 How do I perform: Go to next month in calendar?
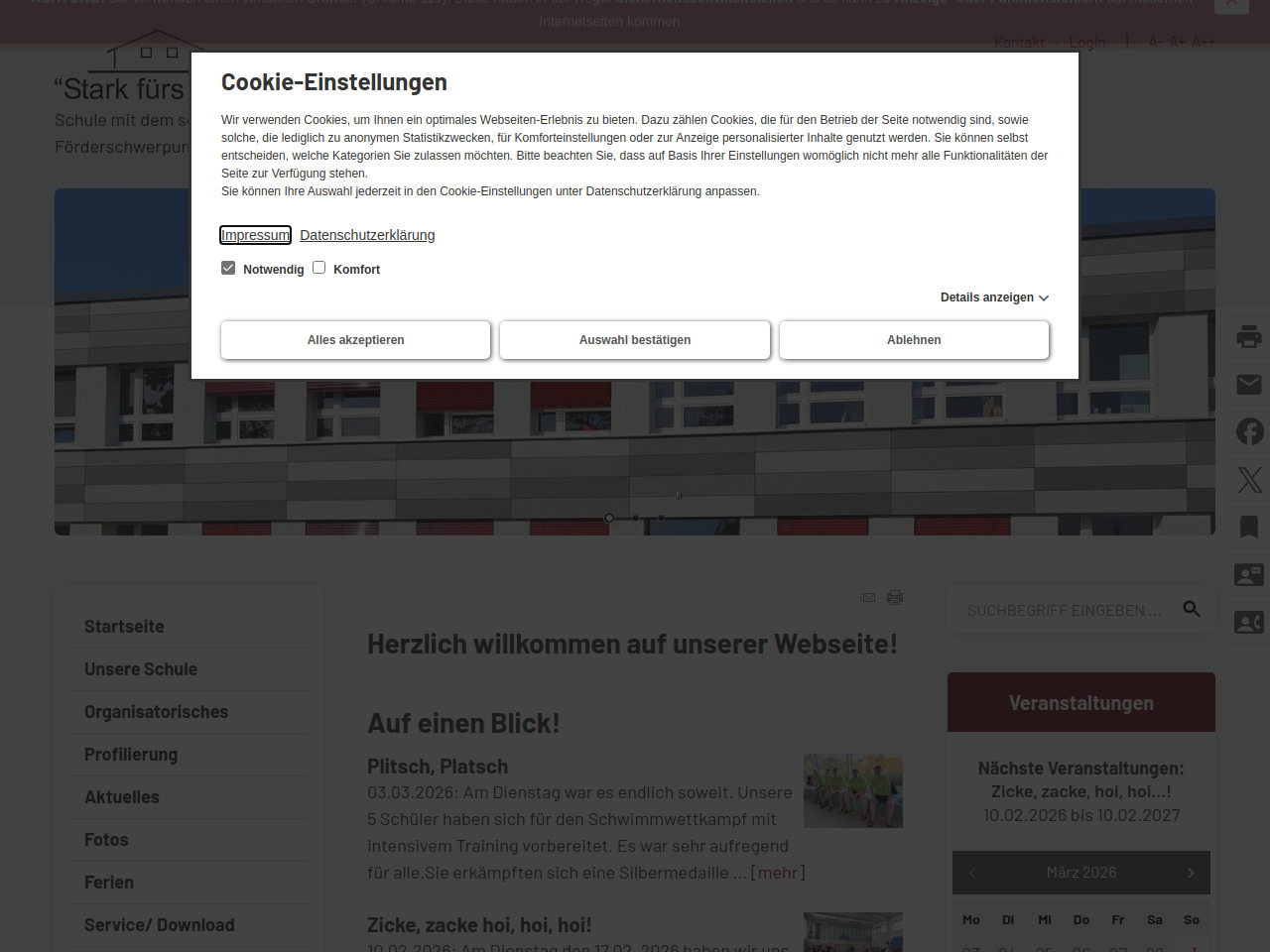(x=1191, y=873)
